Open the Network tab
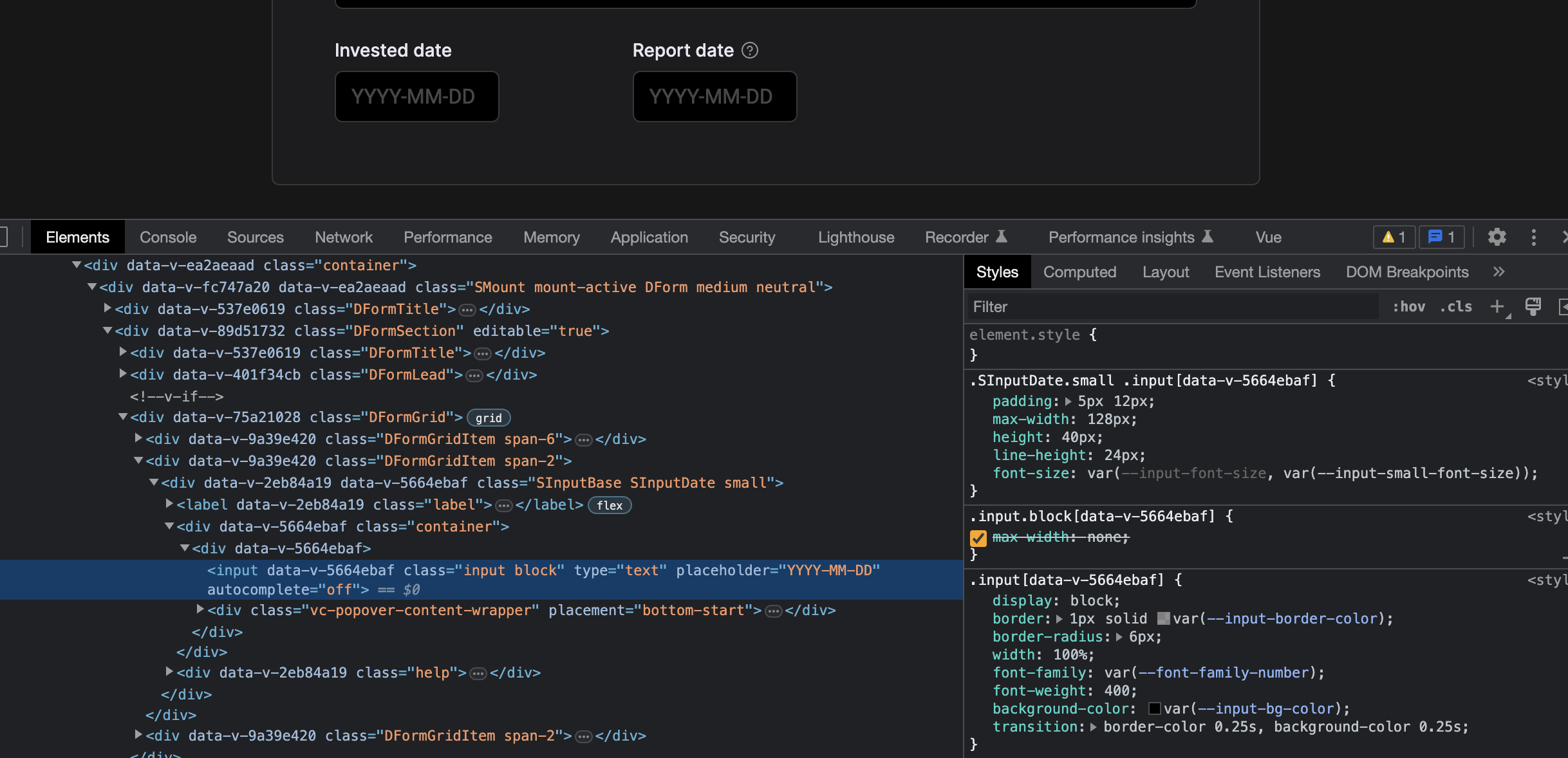Image resolution: width=1568 pixels, height=758 pixels. [x=344, y=237]
